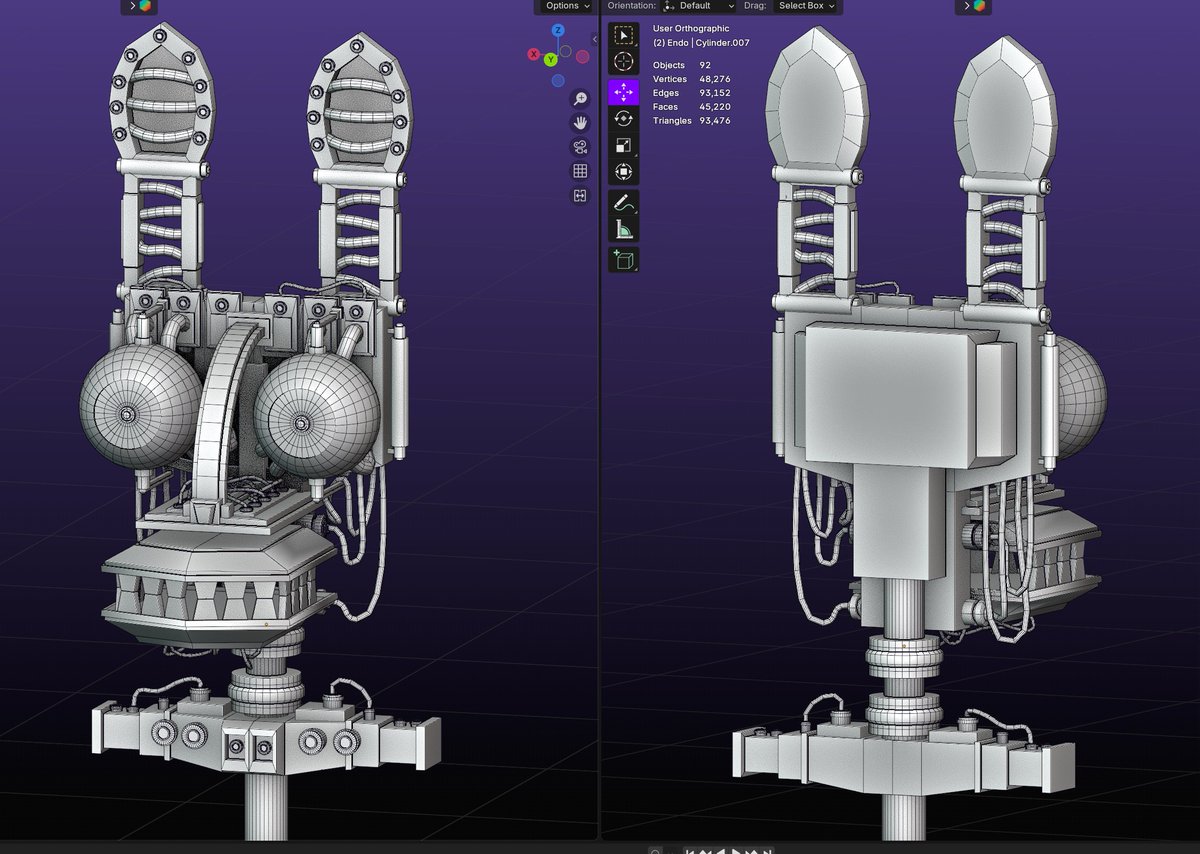
Task: Open the Orientation Default dropdown
Action: click(699, 6)
